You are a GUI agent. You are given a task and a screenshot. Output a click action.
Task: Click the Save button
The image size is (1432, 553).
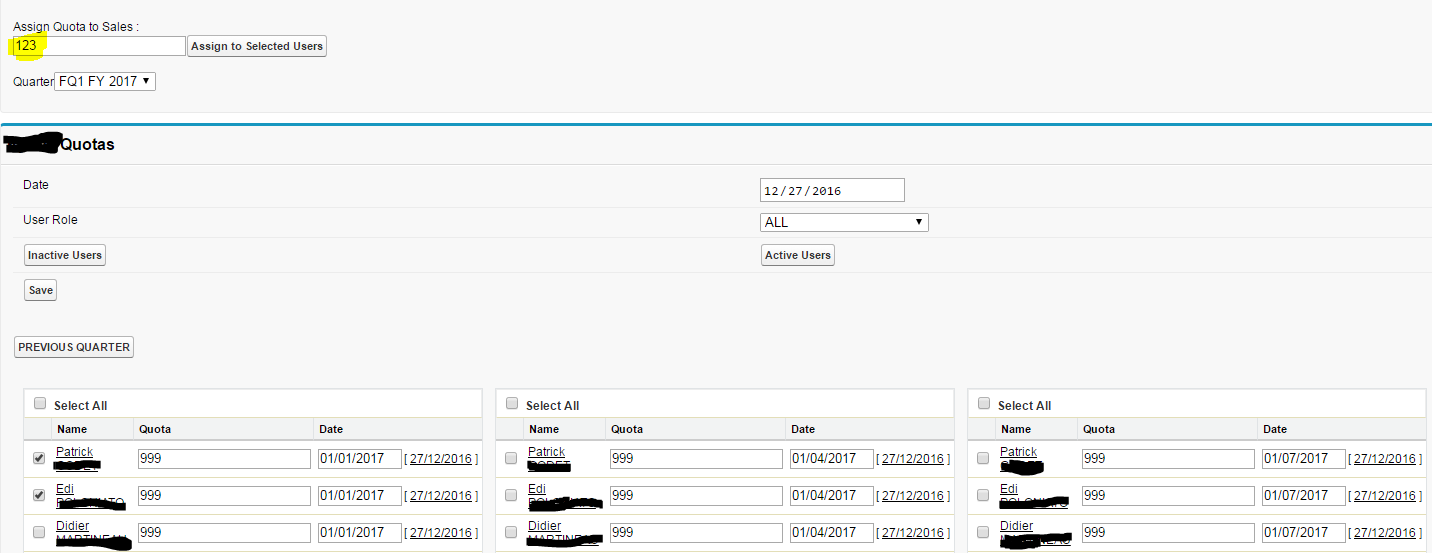(41, 290)
